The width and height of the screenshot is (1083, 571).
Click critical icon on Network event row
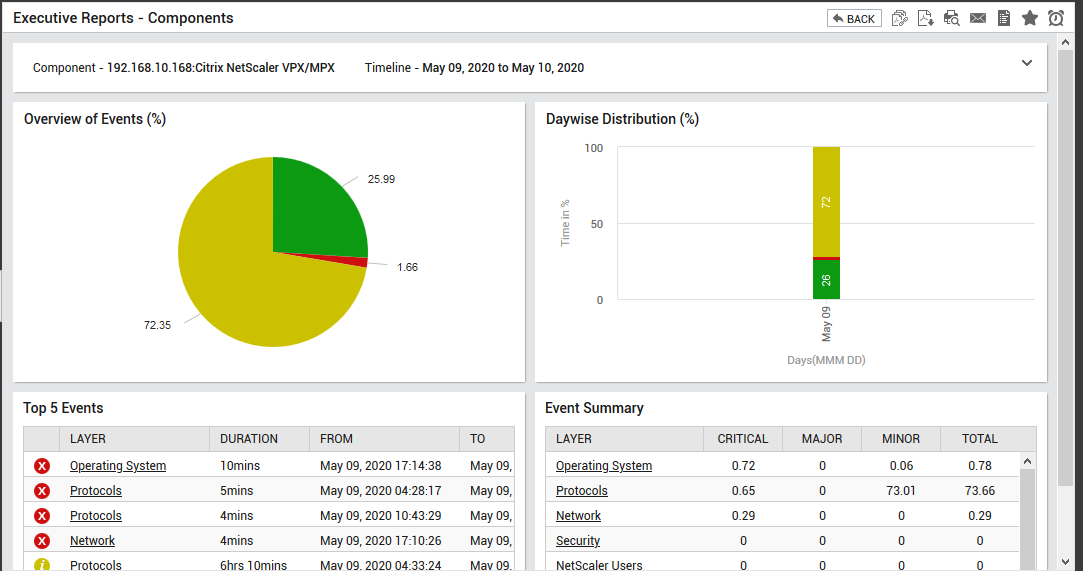click(42, 541)
